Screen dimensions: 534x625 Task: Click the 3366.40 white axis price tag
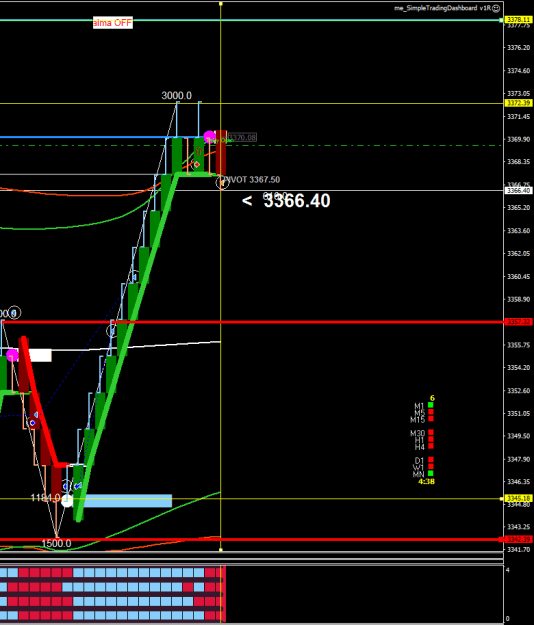point(518,191)
